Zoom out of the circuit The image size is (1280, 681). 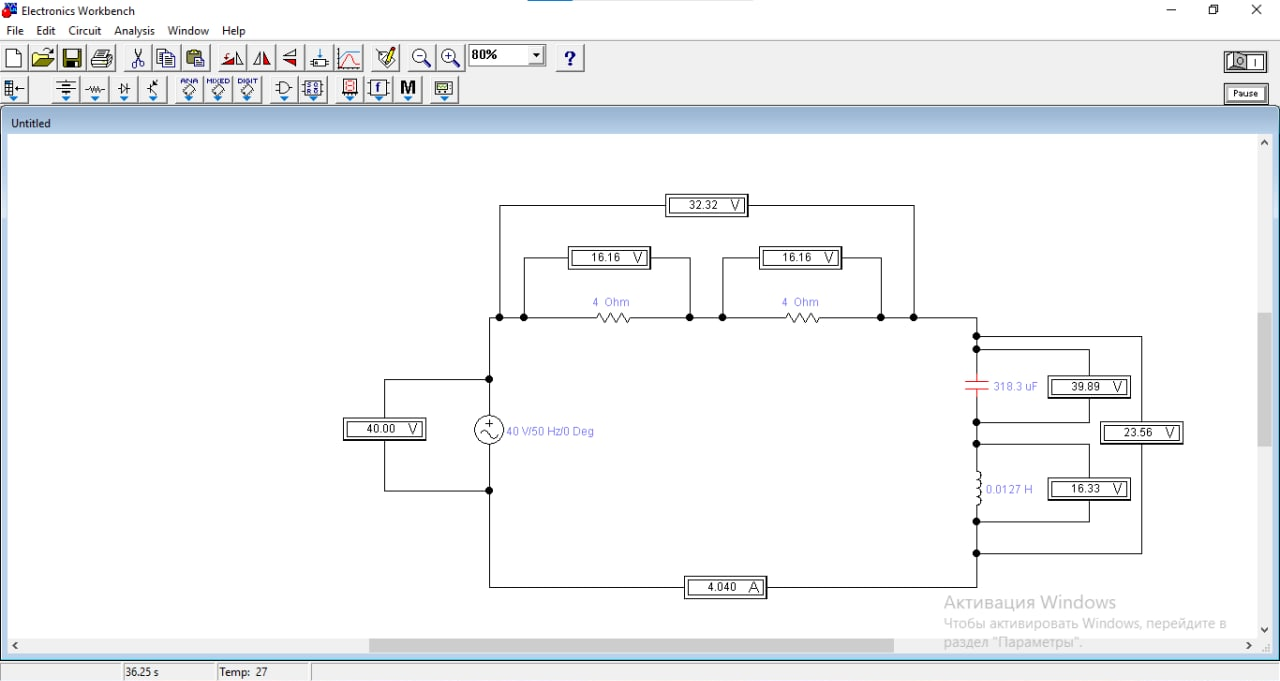click(x=422, y=58)
